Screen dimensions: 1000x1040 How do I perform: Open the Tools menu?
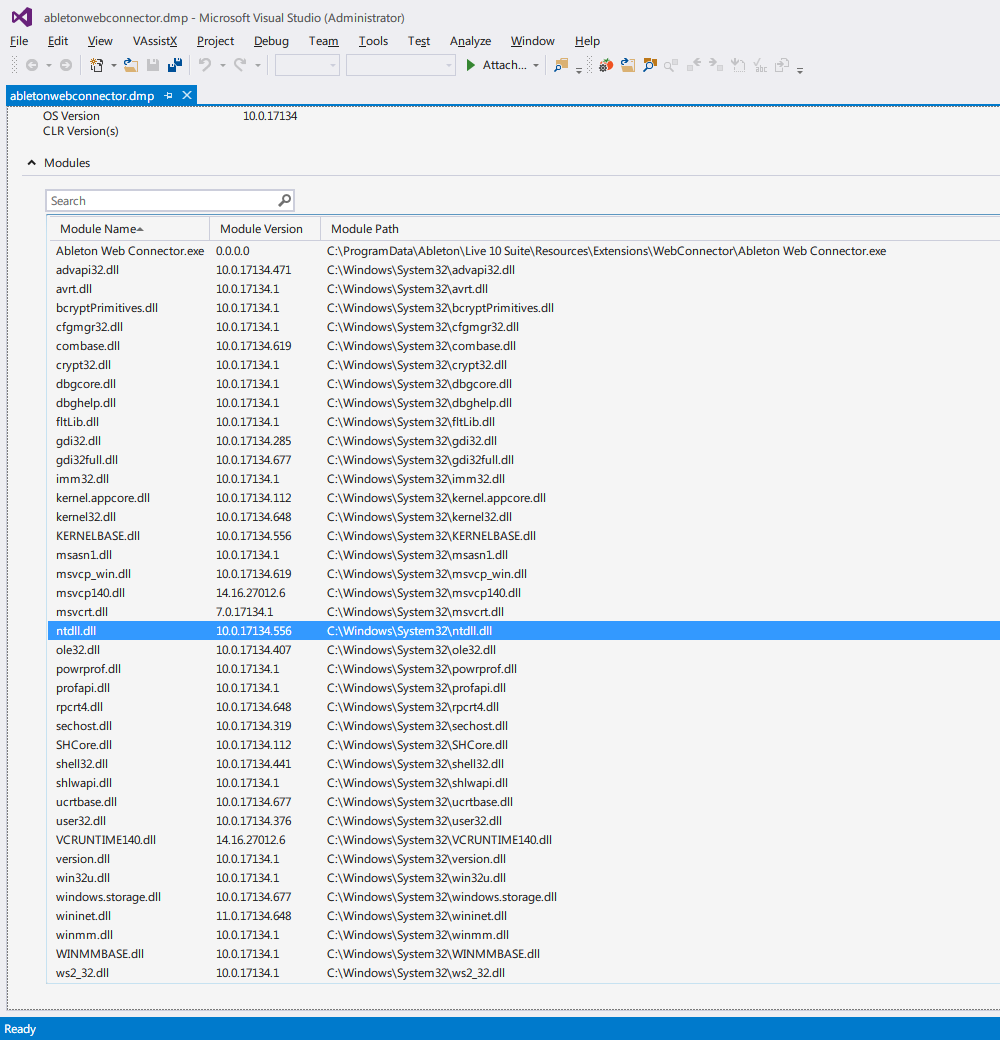pos(373,40)
